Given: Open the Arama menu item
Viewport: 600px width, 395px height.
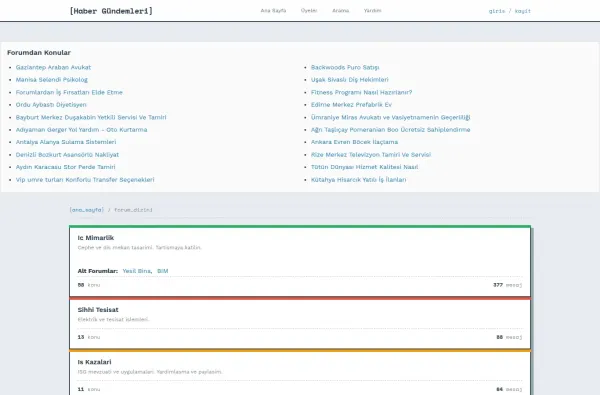Looking at the screenshot, I should pyautogui.click(x=341, y=11).
